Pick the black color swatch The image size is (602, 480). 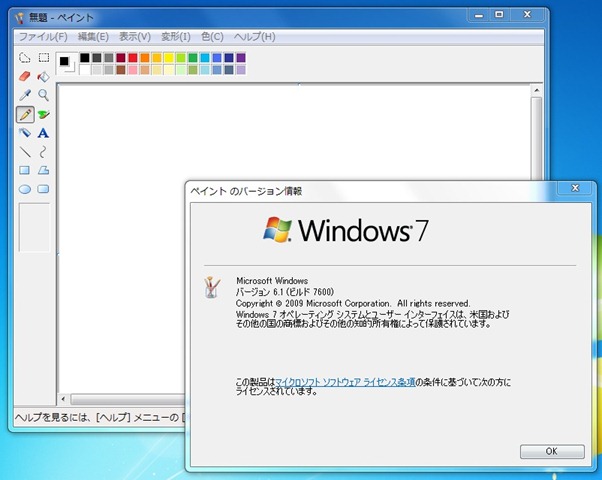pyautogui.click(x=85, y=58)
